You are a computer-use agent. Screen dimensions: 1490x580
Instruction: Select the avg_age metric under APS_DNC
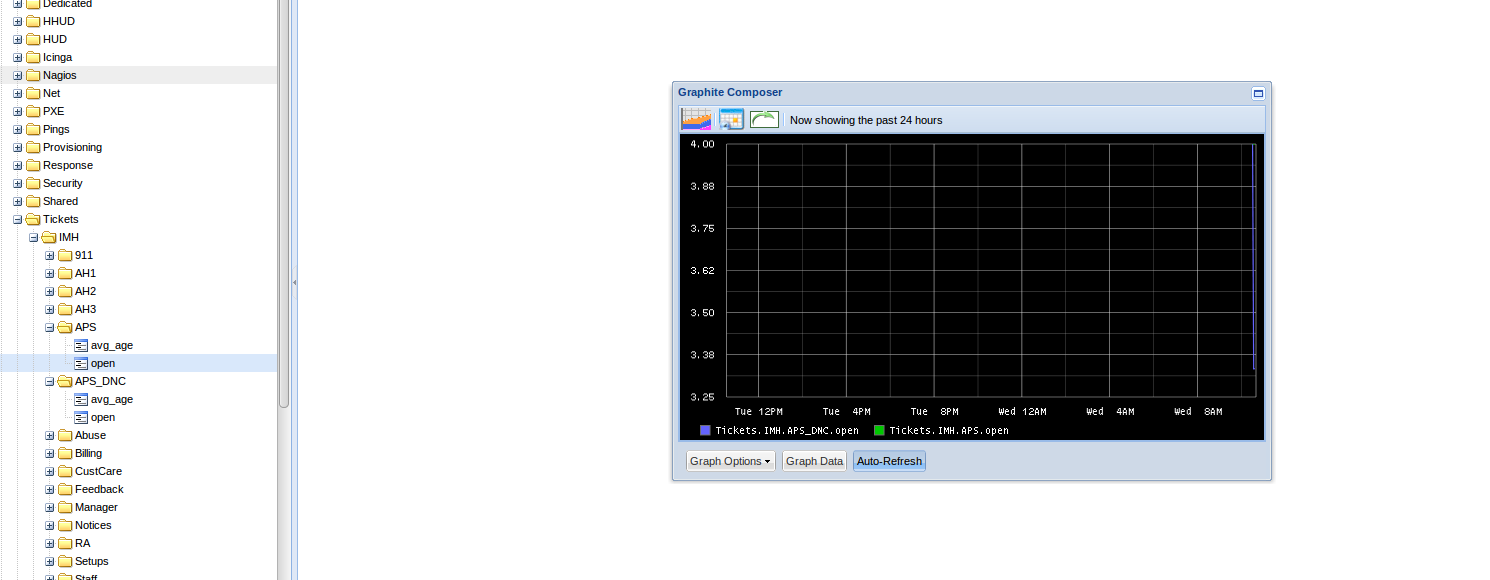[x=111, y=399]
